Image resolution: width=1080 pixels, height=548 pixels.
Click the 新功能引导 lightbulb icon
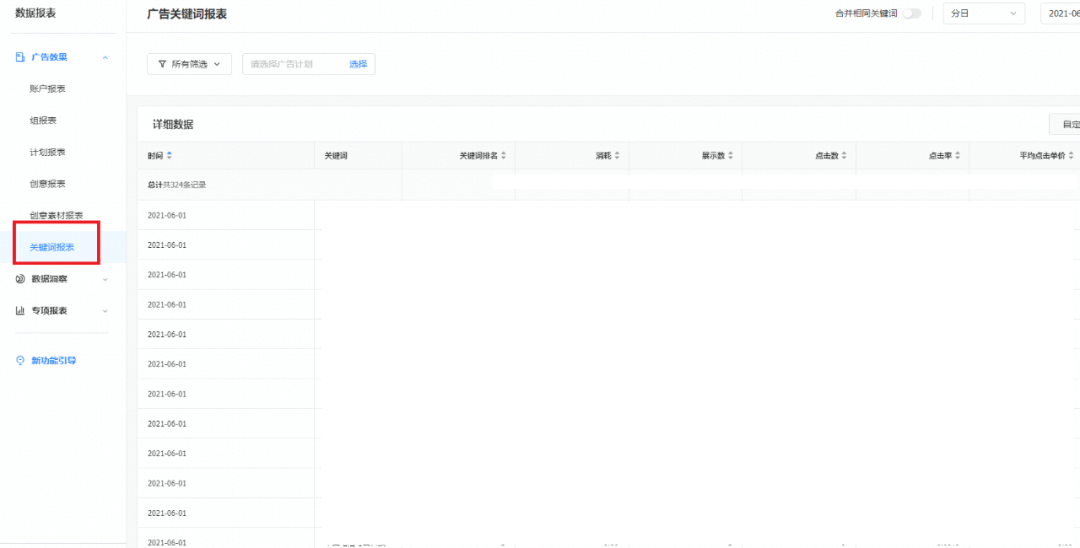[20, 360]
